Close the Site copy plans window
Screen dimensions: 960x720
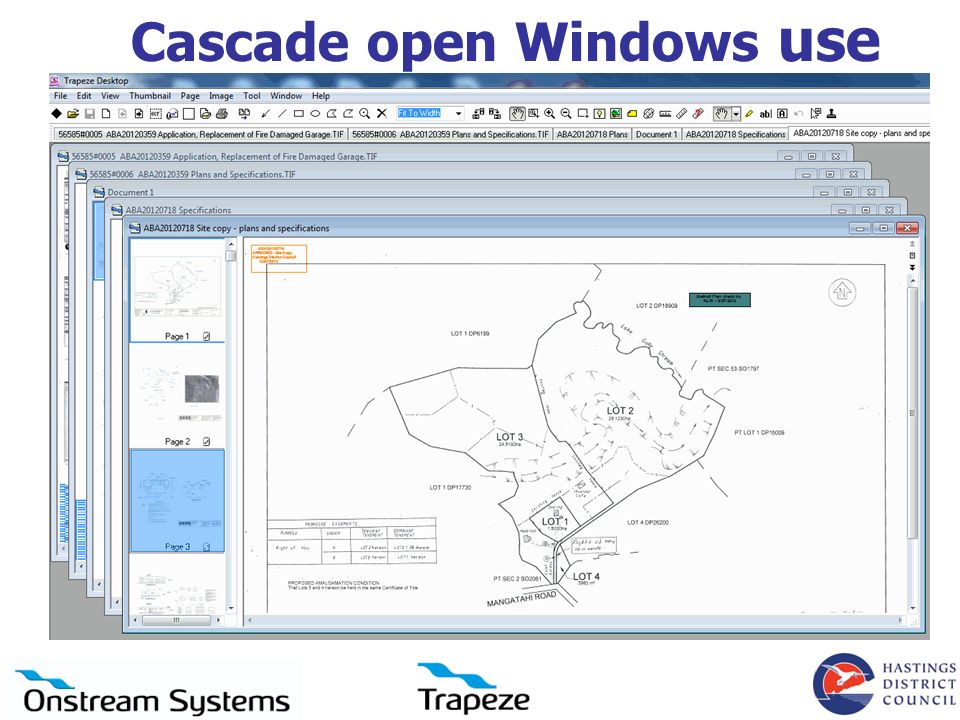click(x=907, y=228)
